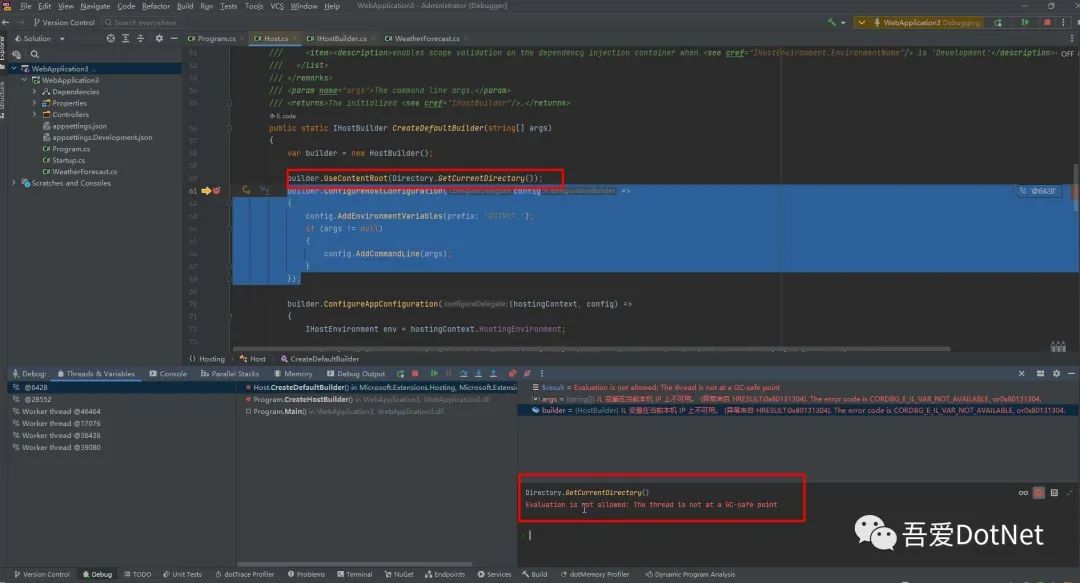Expand the Properties node
Image resolution: width=1080 pixels, height=583 pixels.
34,103
